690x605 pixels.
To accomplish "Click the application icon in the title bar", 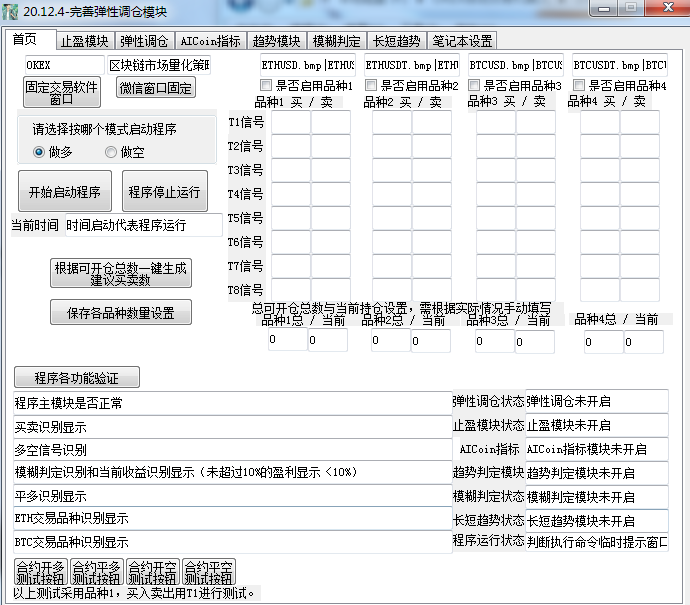I will click(11, 12).
